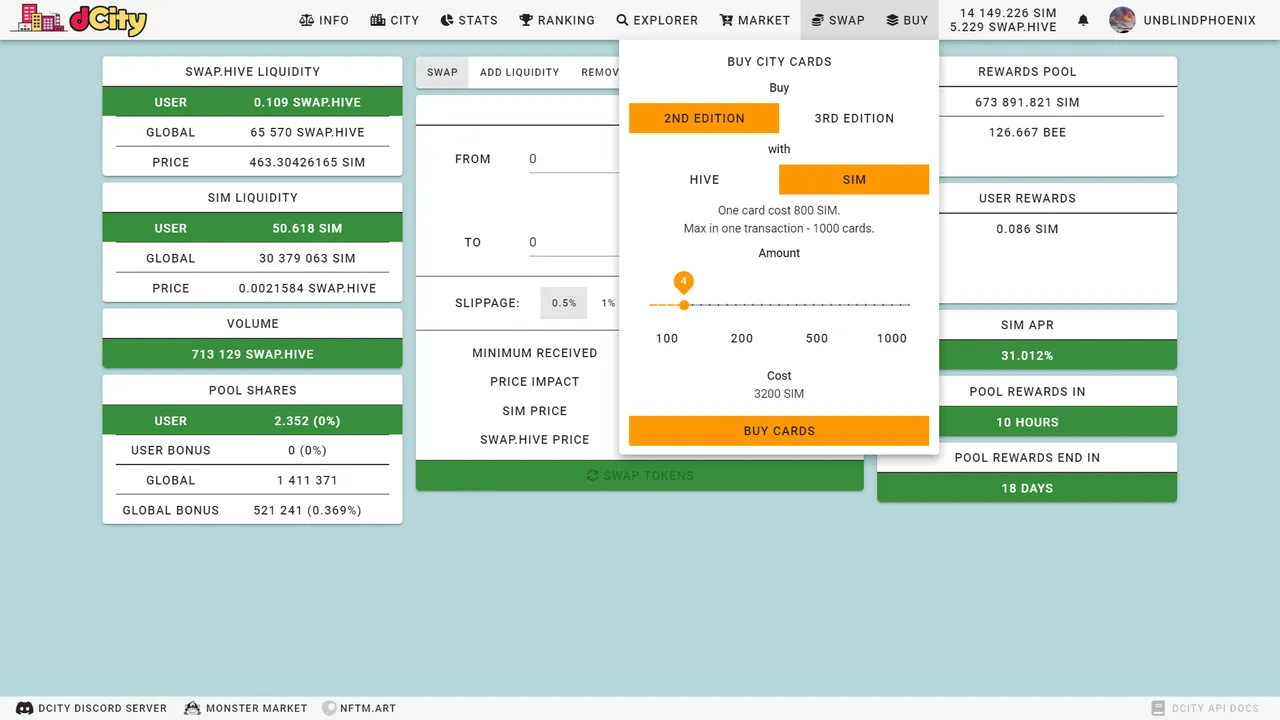The height and width of the screenshot is (720, 1280).
Task: Click the 18 DAYS rewards end
Action: pos(1027,488)
